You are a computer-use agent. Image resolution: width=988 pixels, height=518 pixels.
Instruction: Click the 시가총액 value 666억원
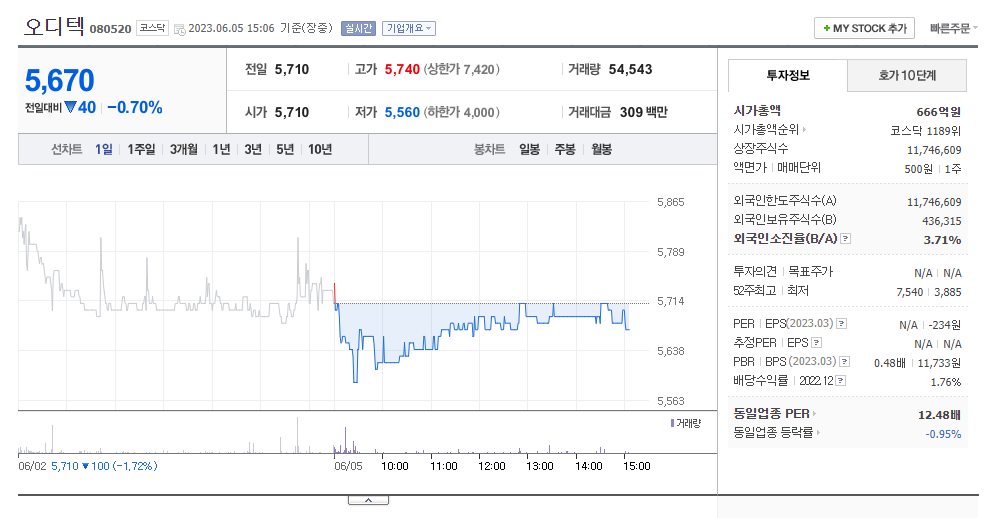(x=938, y=112)
